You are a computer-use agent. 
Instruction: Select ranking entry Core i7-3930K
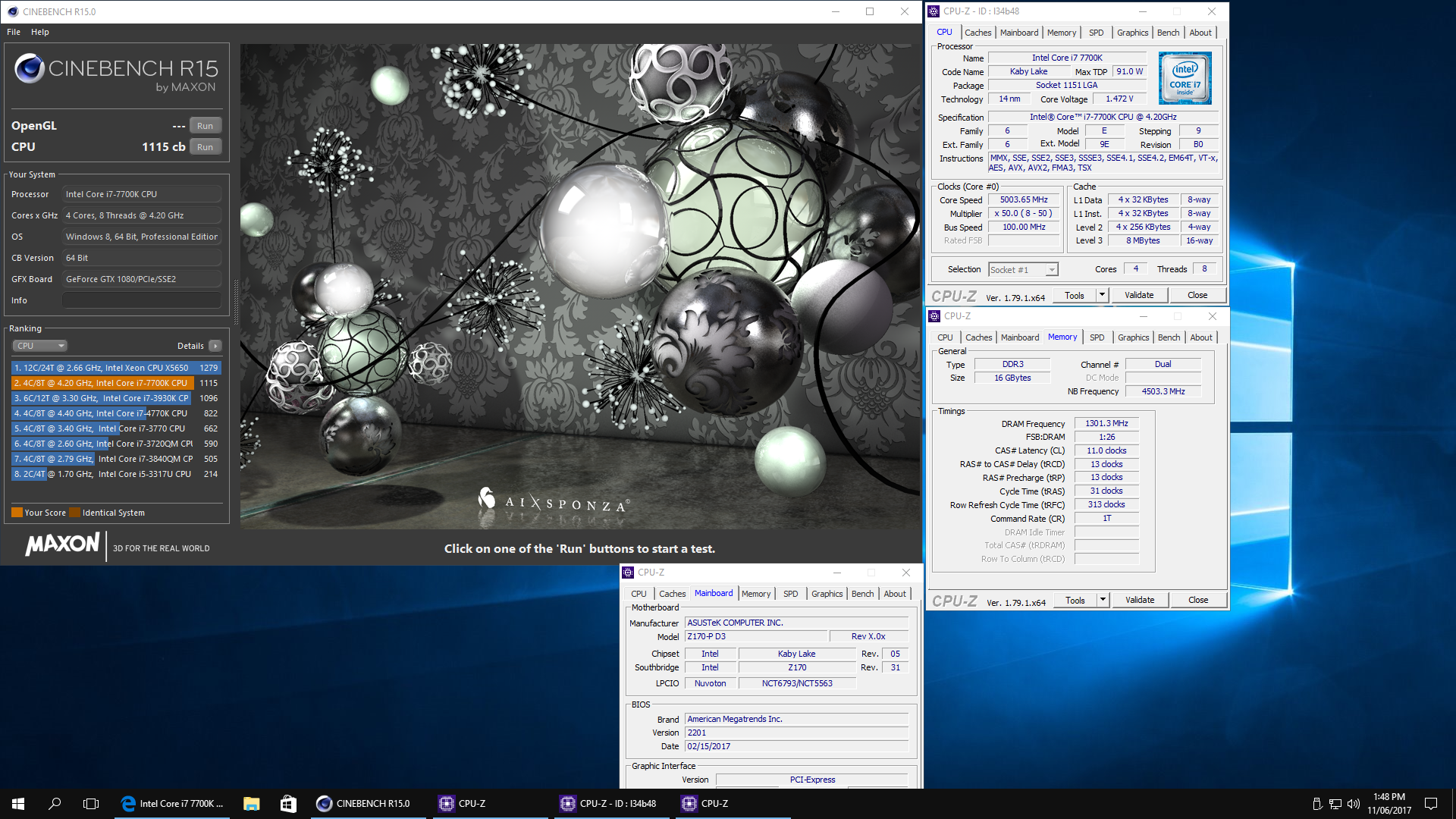point(116,398)
